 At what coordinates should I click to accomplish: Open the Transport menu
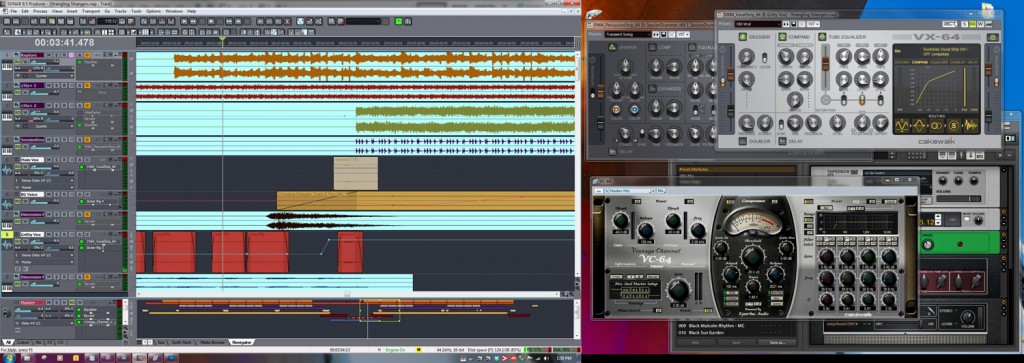(x=91, y=11)
